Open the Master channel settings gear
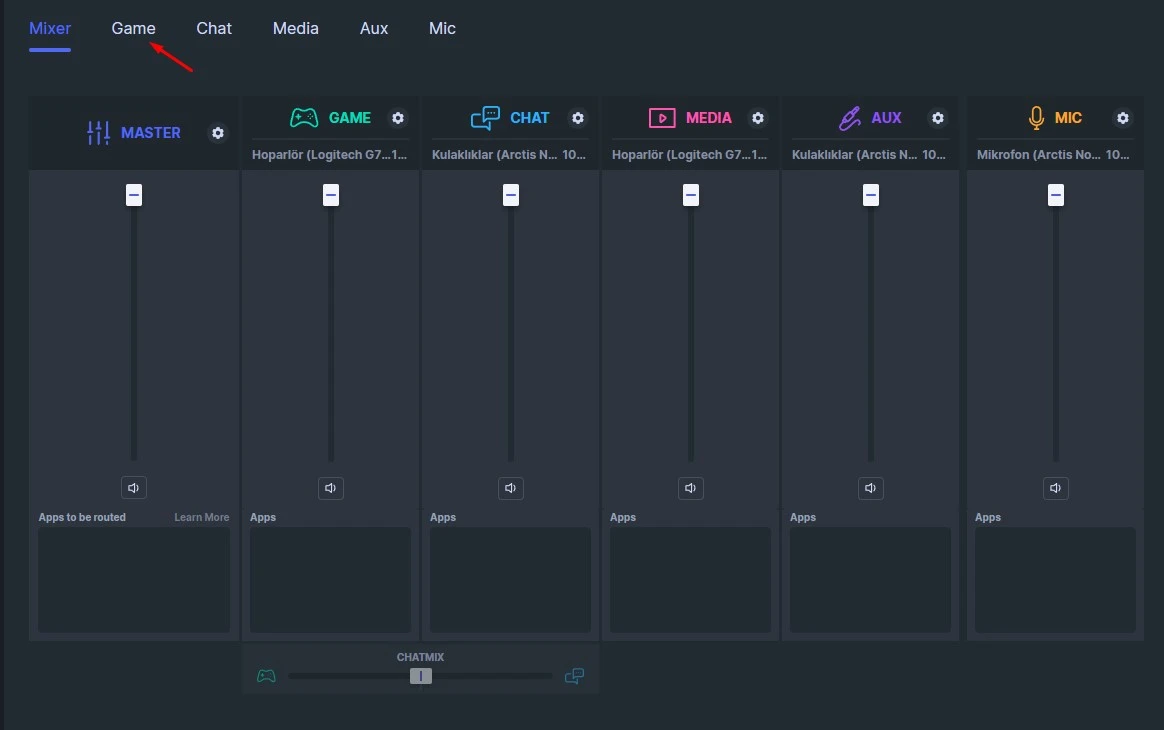1164x730 pixels. [x=218, y=133]
